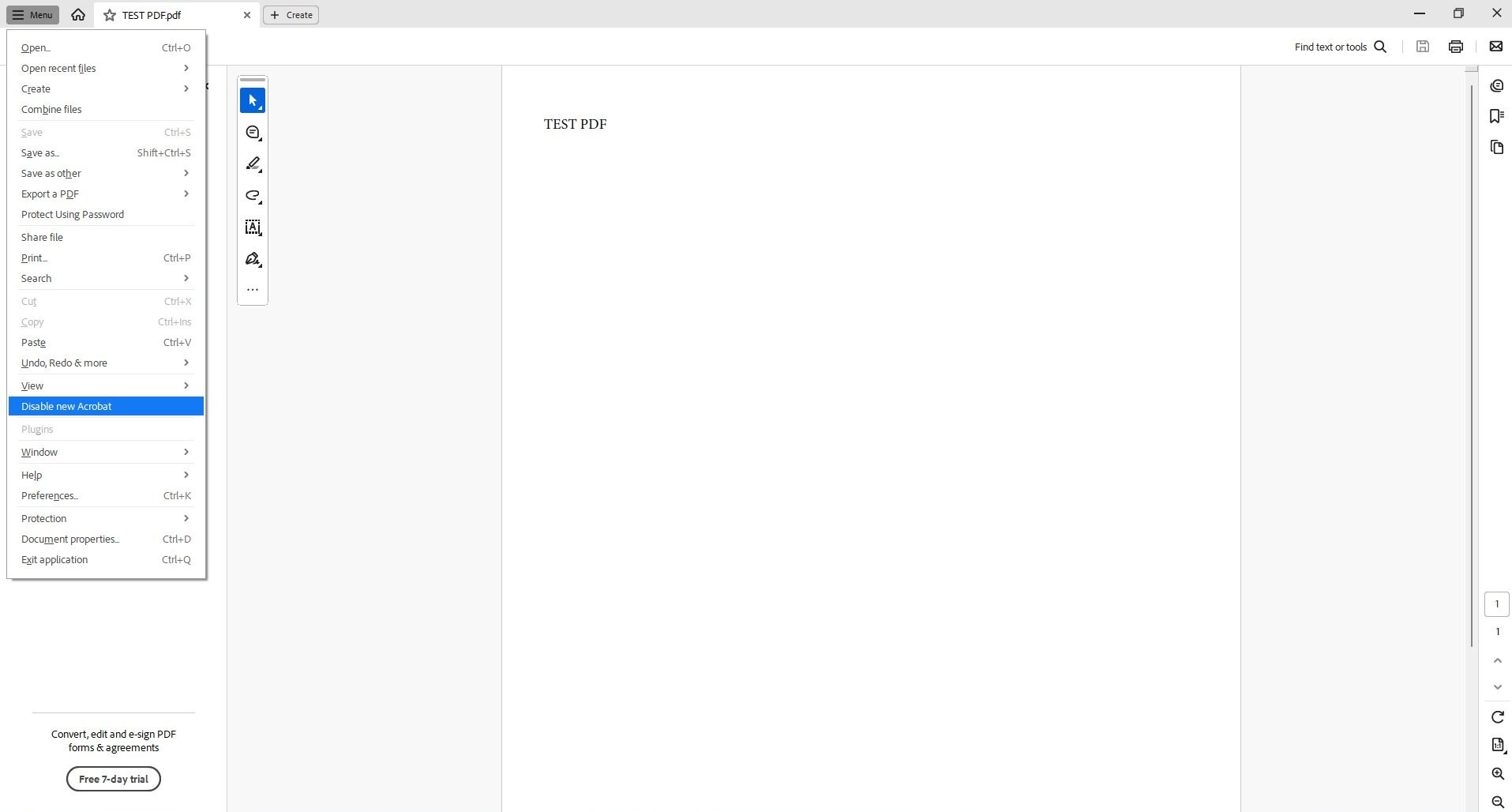1512x812 pixels.
Task: Go to previous page arrow
Action: tap(1497, 660)
